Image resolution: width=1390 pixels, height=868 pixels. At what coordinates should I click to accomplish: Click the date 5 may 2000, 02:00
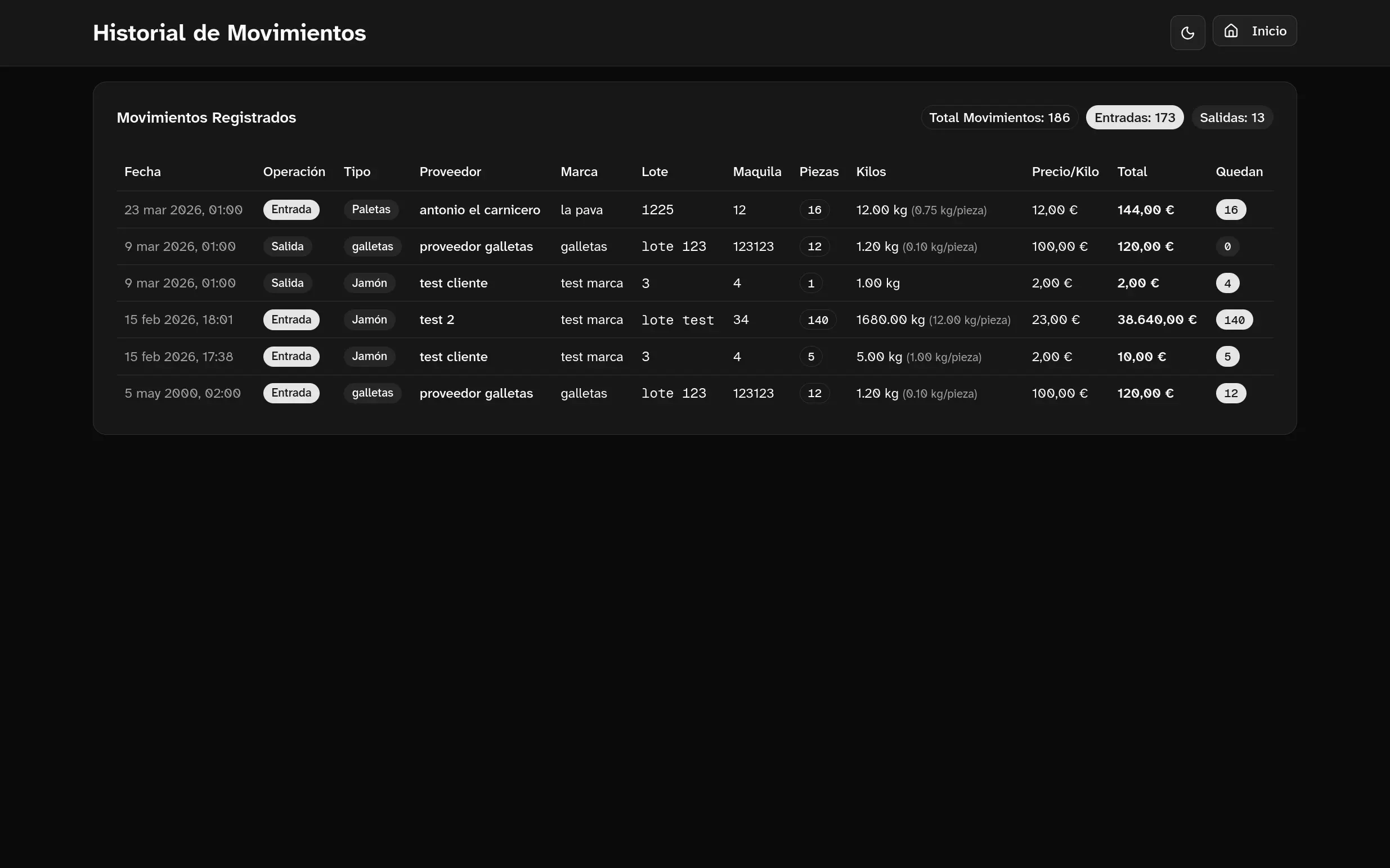tap(182, 393)
